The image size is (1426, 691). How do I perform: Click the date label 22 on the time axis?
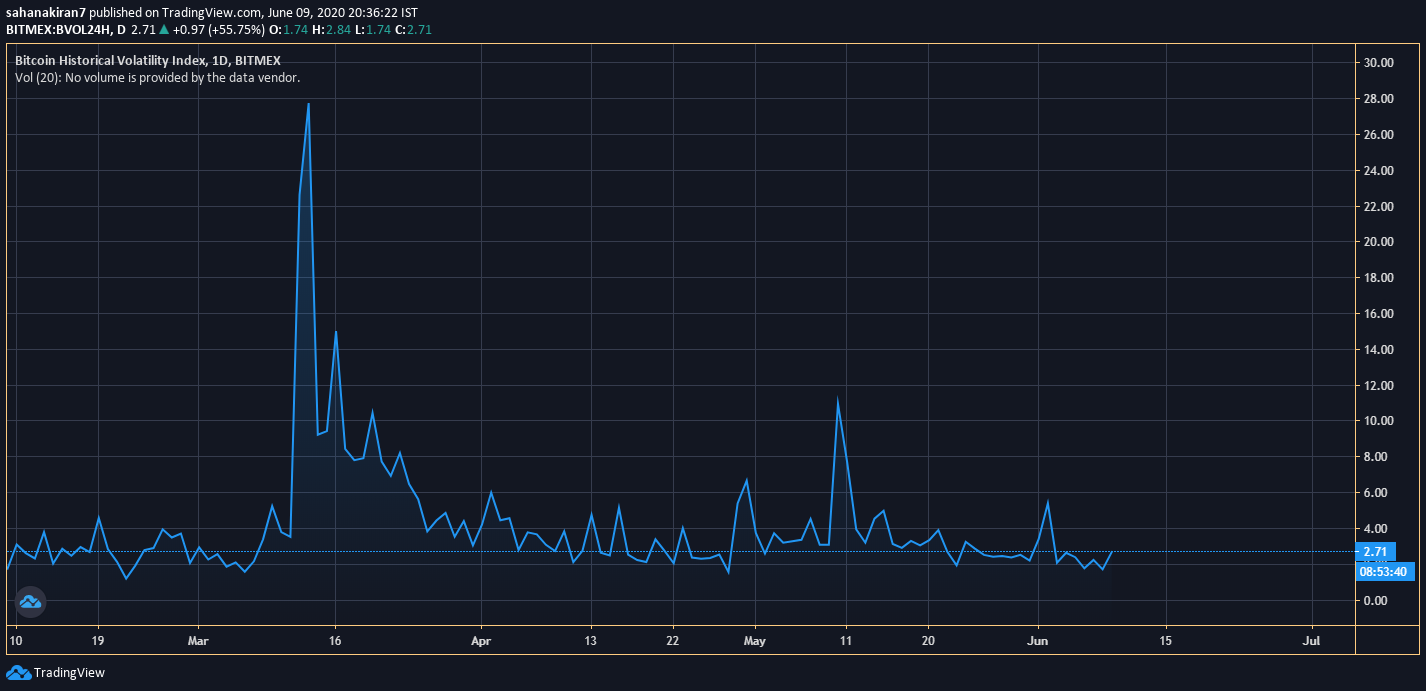pyautogui.click(x=673, y=640)
